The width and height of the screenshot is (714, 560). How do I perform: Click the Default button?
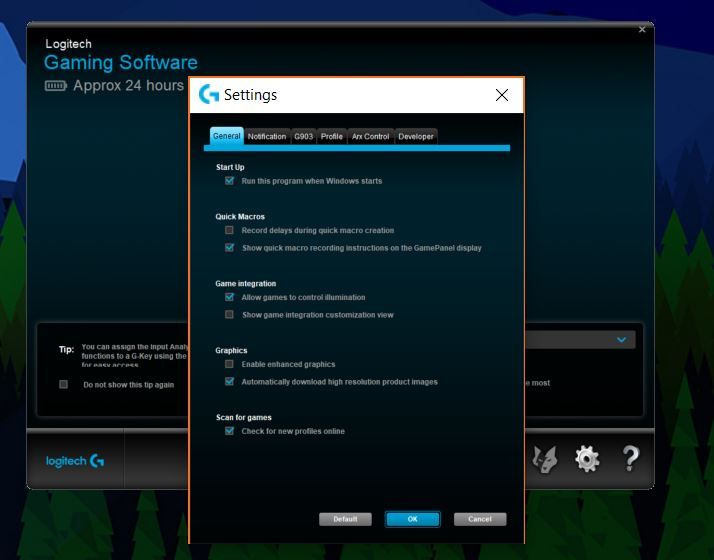click(x=345, y=519)
